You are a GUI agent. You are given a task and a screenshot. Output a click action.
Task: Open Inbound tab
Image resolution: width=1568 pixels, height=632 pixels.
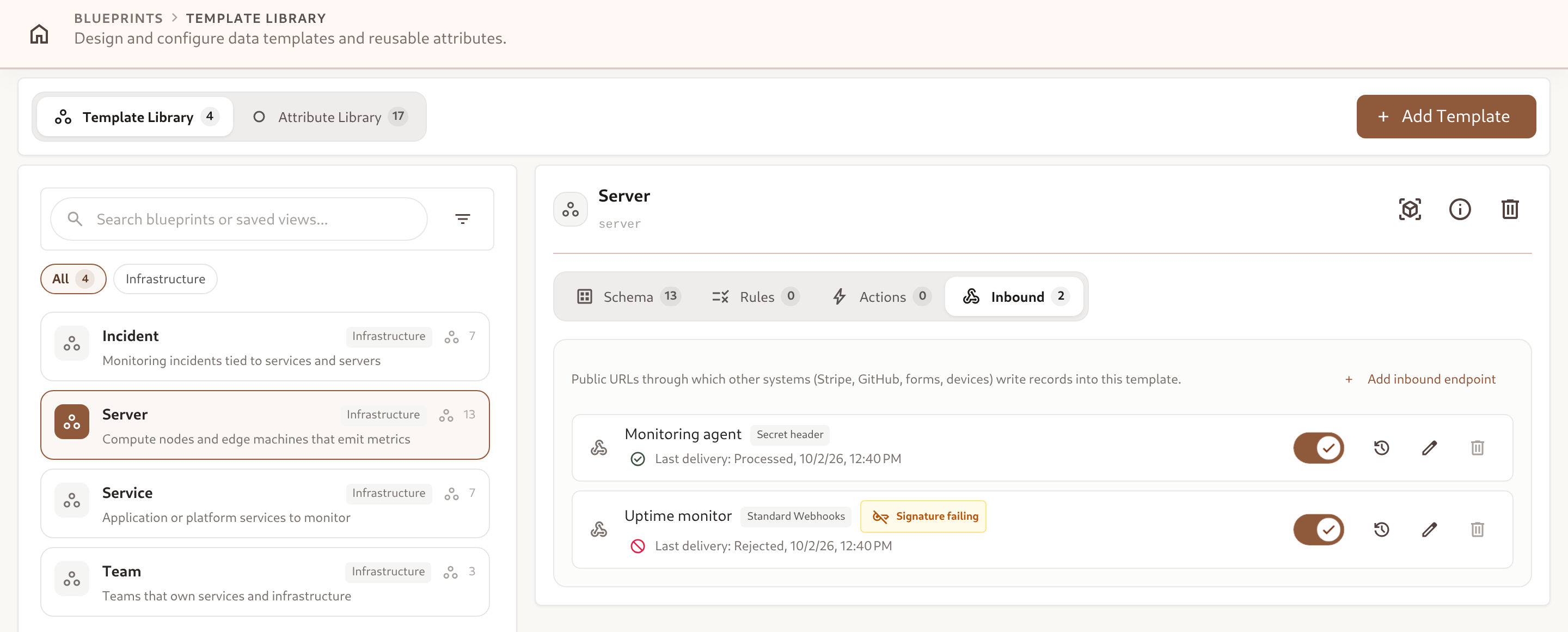coord(1015,296)
